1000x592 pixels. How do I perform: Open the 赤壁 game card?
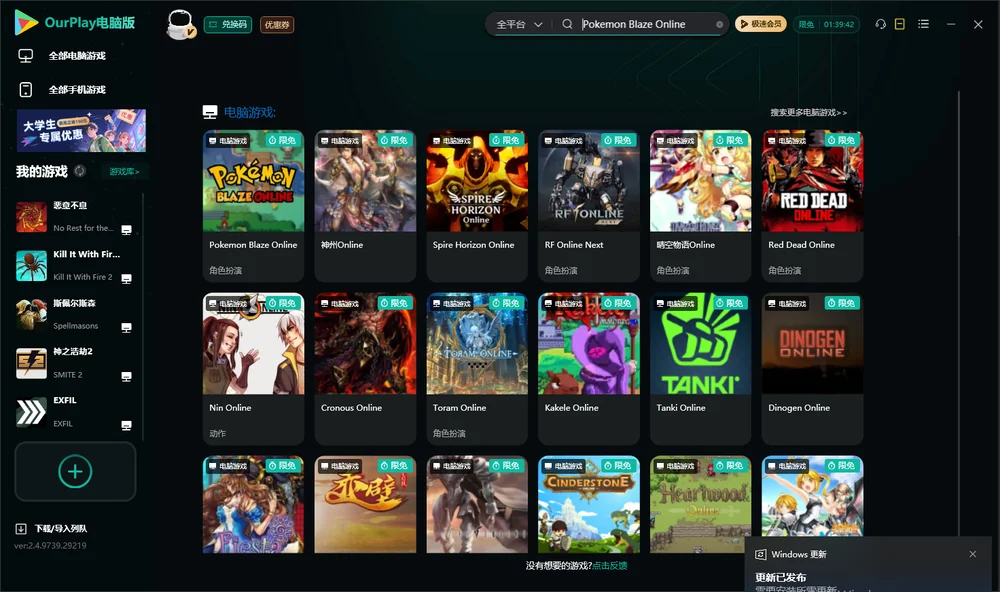point(365,504)
